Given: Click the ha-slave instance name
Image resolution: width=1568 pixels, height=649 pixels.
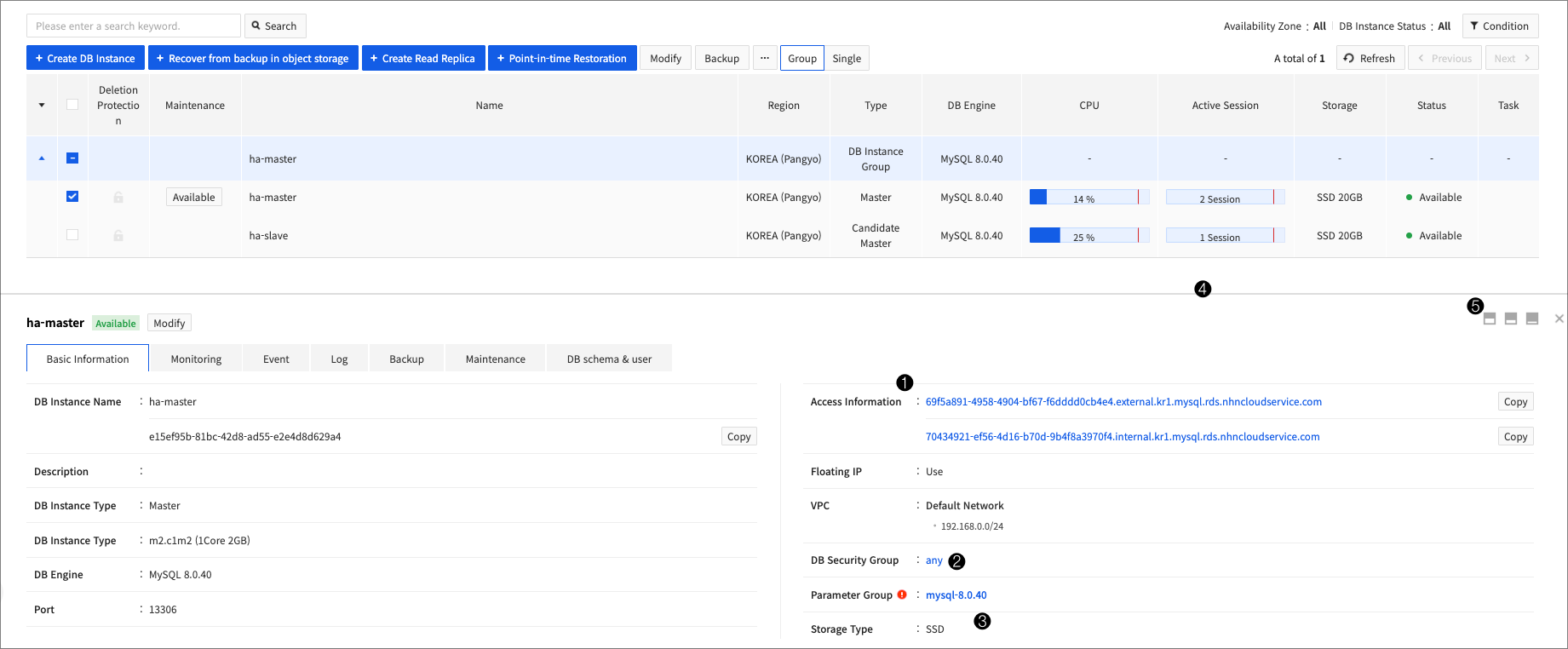Looking at the screenshot, I should (268, 236).
